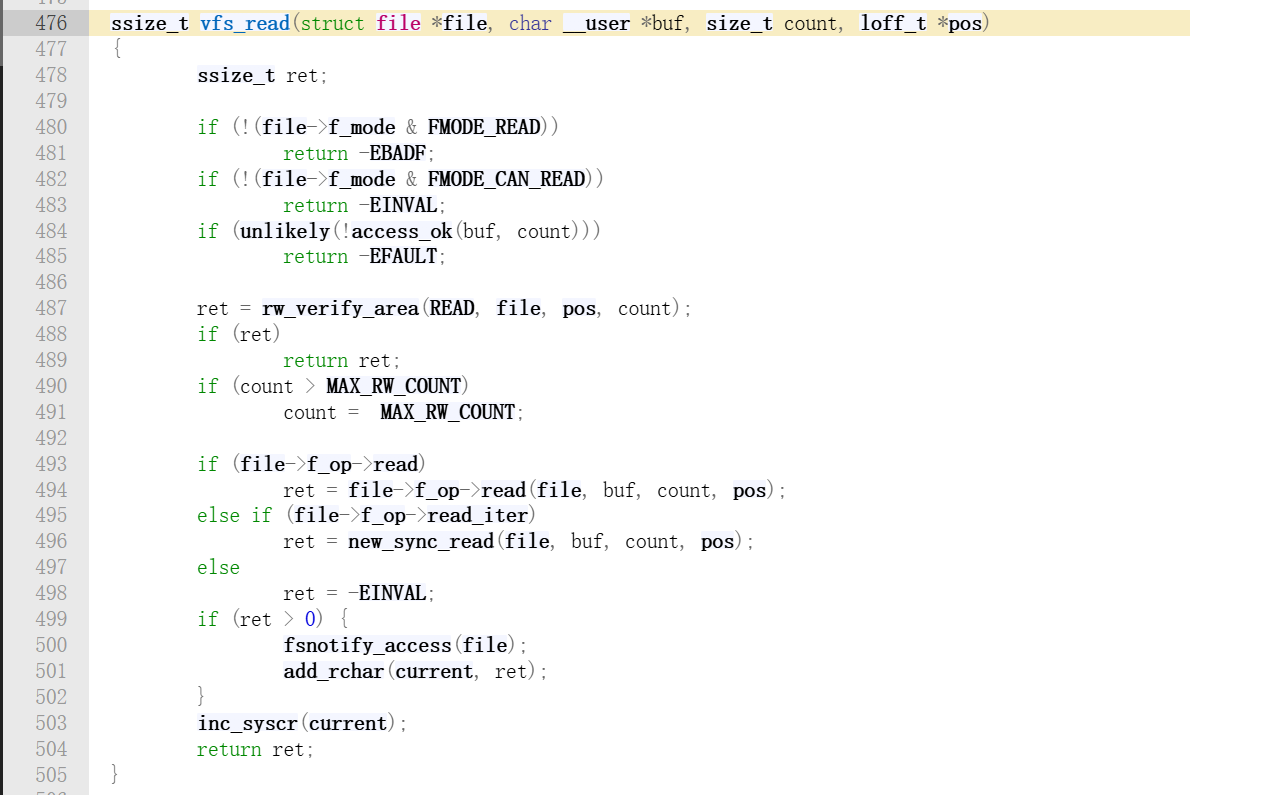The image size is (1267, 795).
Task: Click the standalone else keyword on line 497
Action: coord(218,568)
